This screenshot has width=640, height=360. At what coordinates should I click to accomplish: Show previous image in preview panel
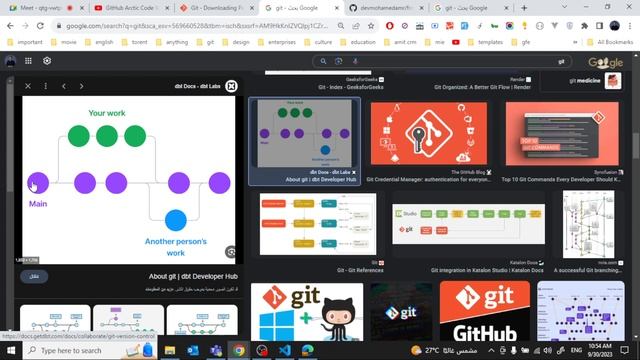click(64, 86)
